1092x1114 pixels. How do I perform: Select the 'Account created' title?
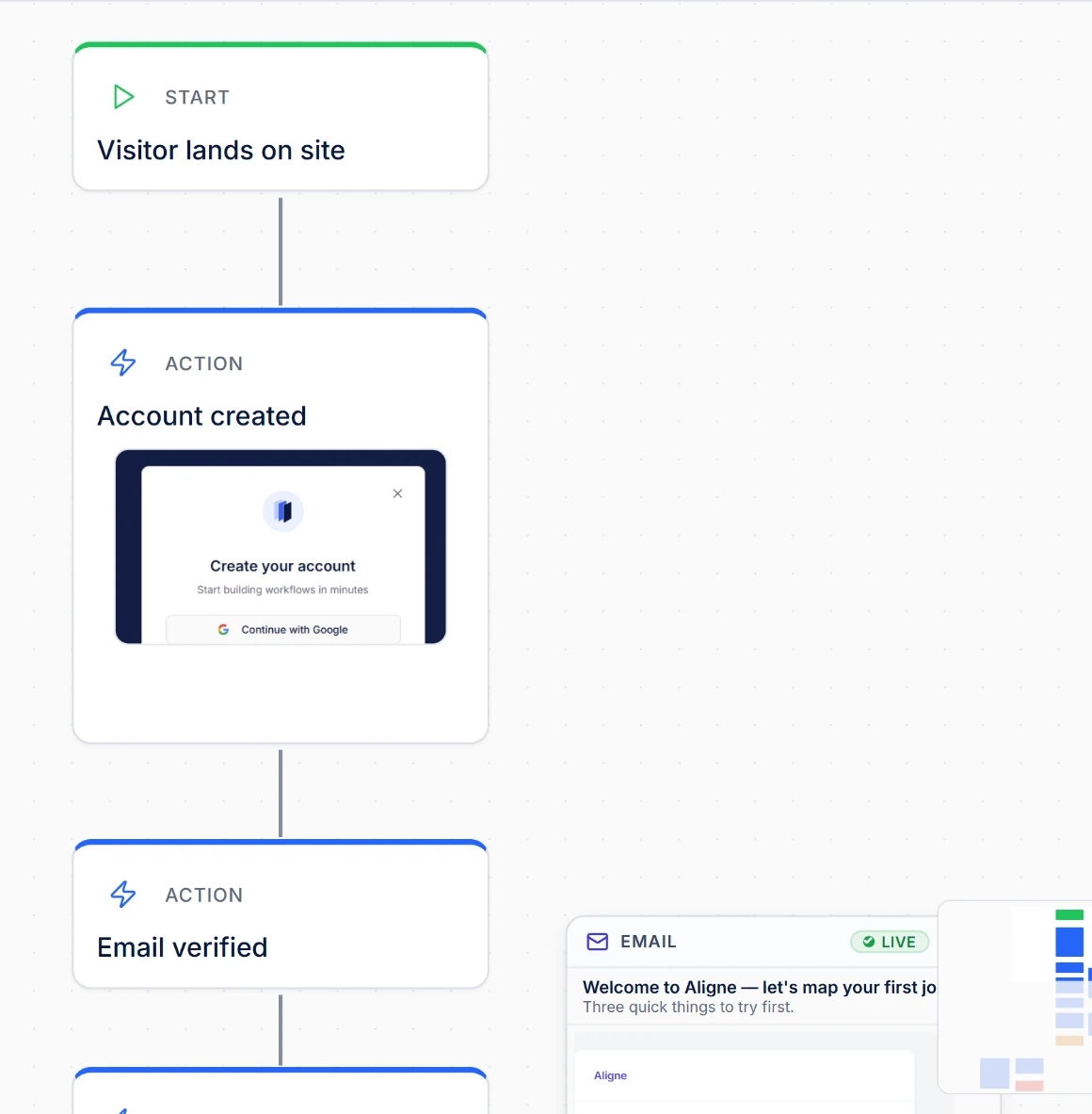[x=201, y=416]
